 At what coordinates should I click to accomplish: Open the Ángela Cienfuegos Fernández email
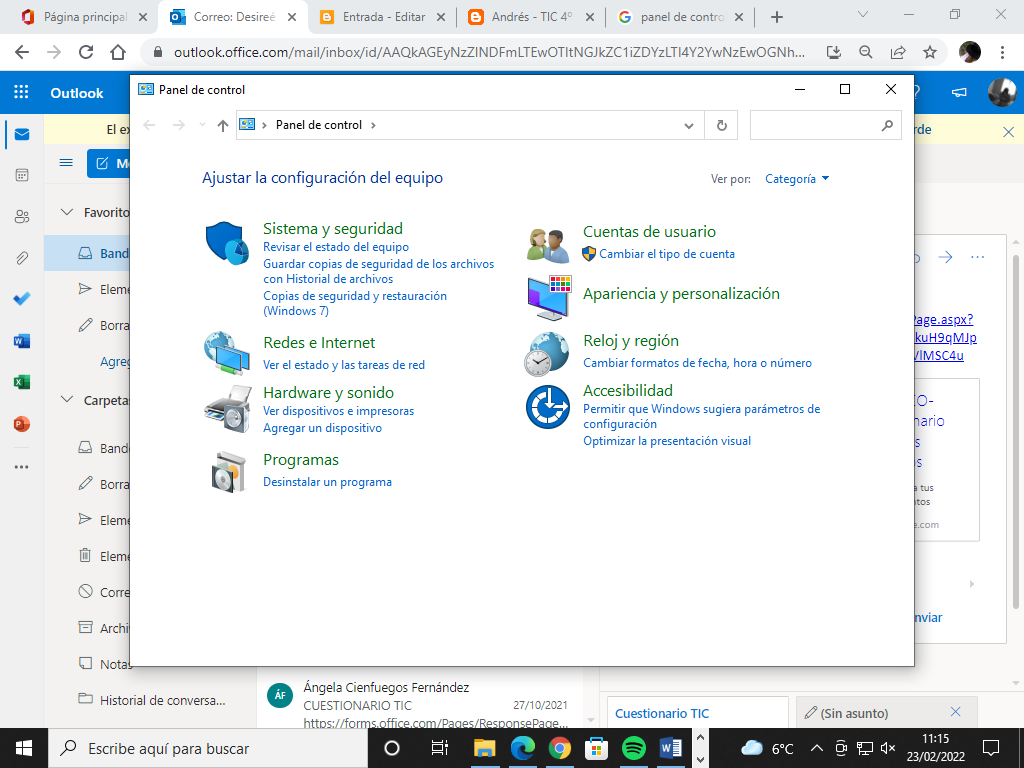[418, 703]
